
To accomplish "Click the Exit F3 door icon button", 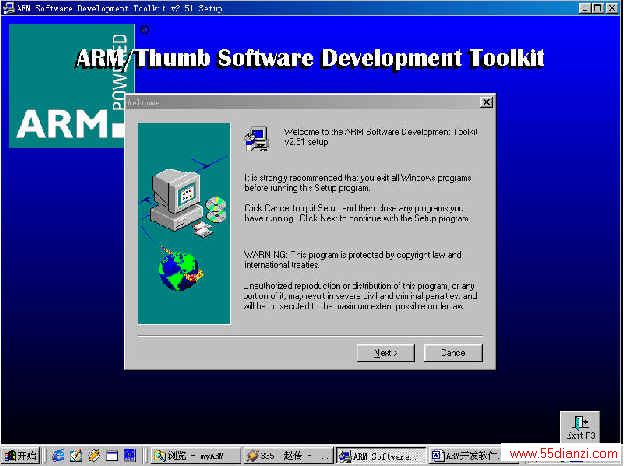I will click(x=580, y=427).
